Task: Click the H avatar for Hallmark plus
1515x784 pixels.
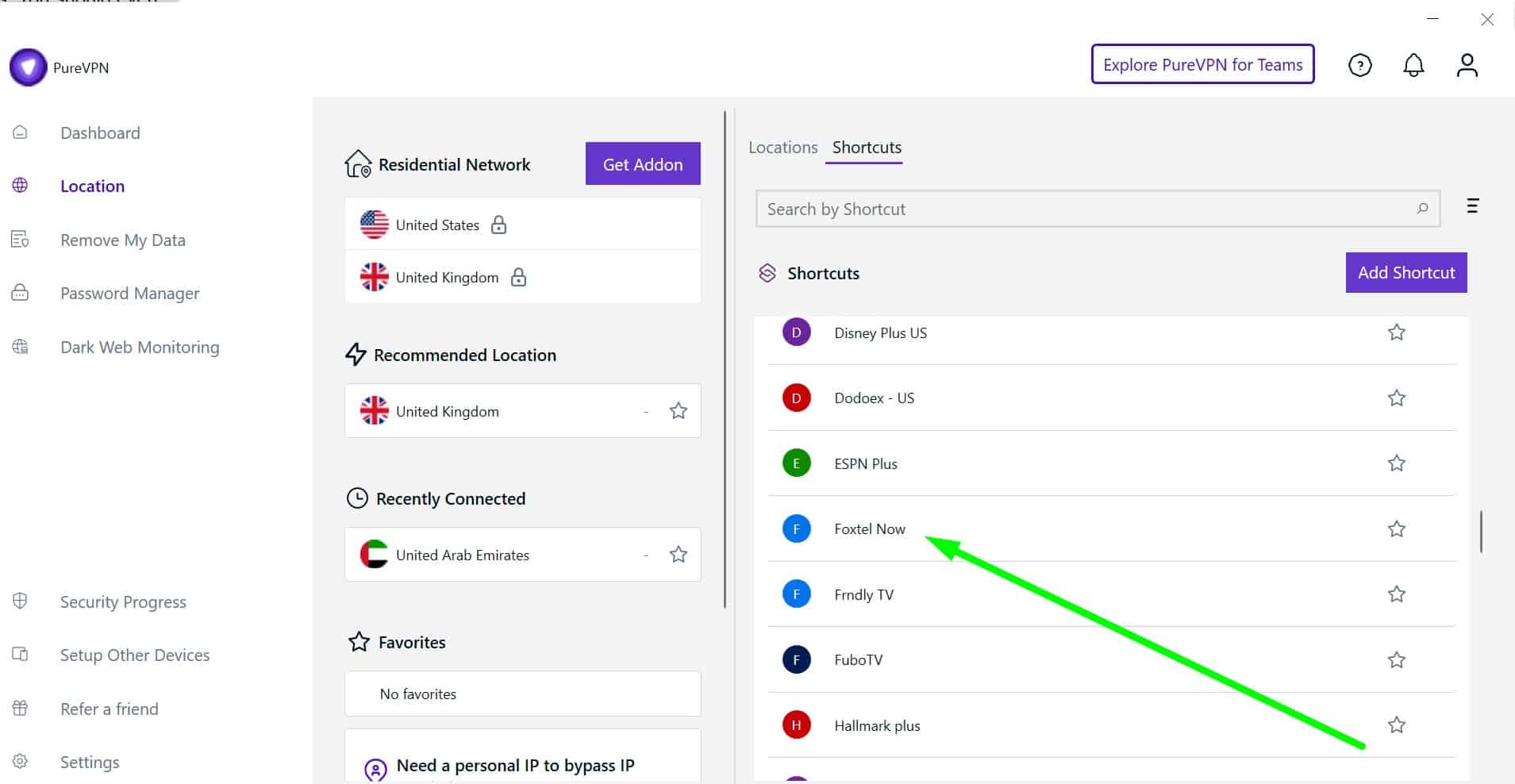Action: point(796,725)
